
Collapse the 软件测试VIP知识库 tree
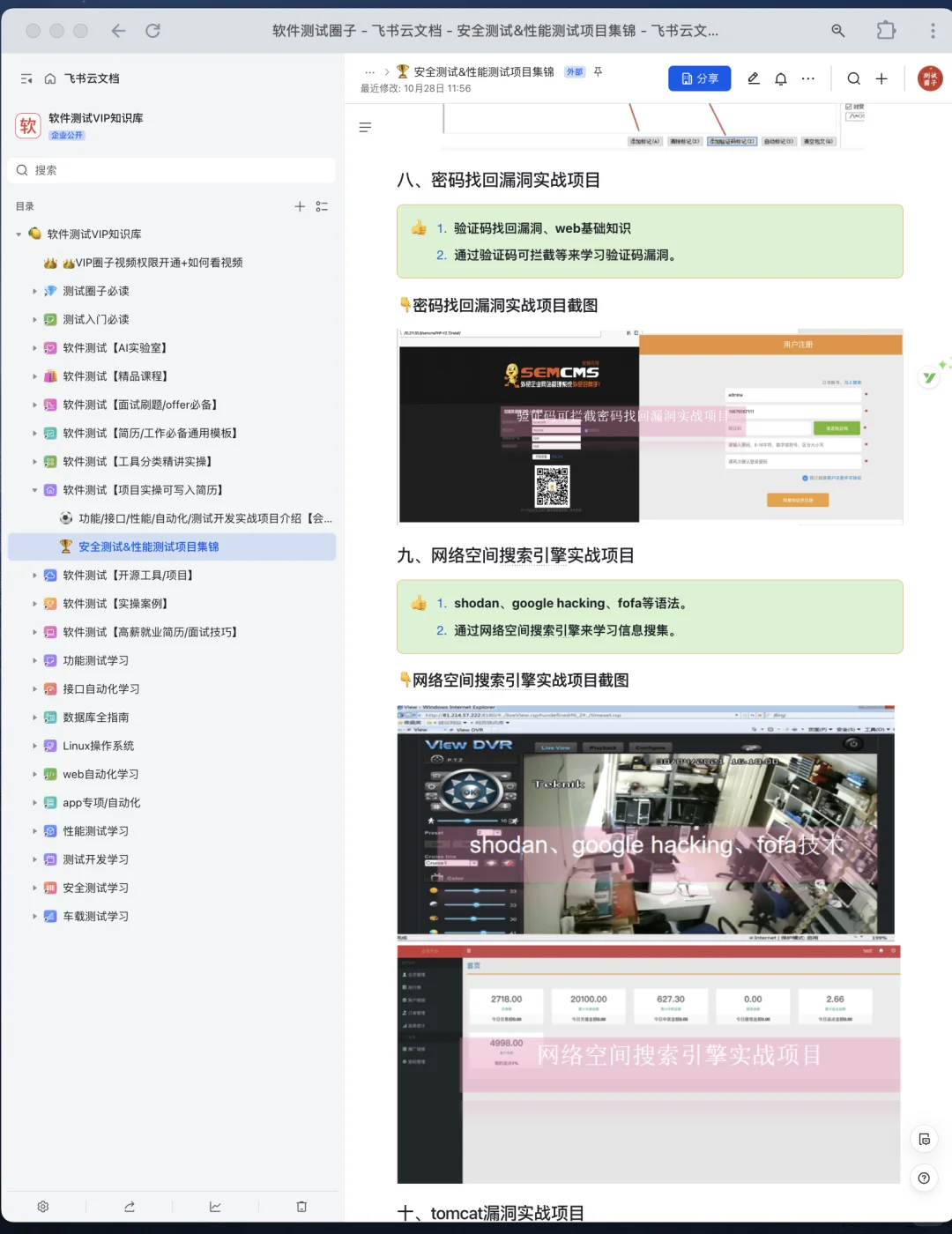pyautogui.click(x=18, y=234)
